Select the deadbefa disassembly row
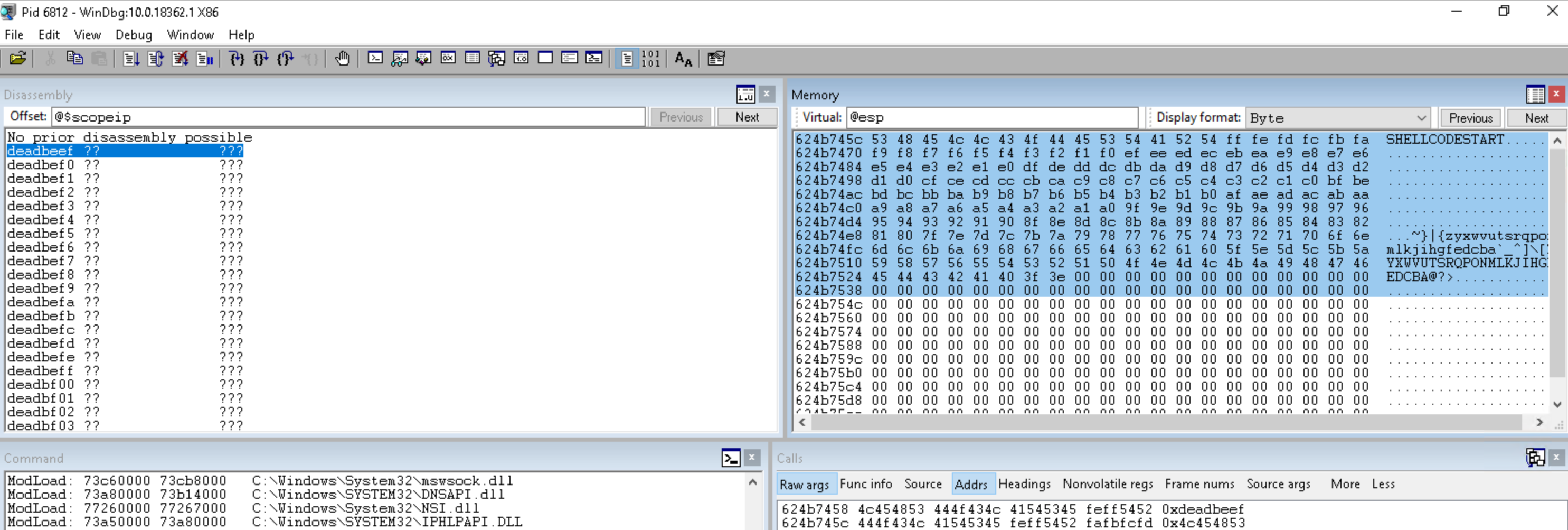Image resolution: width=1568 pixels, height=530 pixels. [x=126, y=302]
